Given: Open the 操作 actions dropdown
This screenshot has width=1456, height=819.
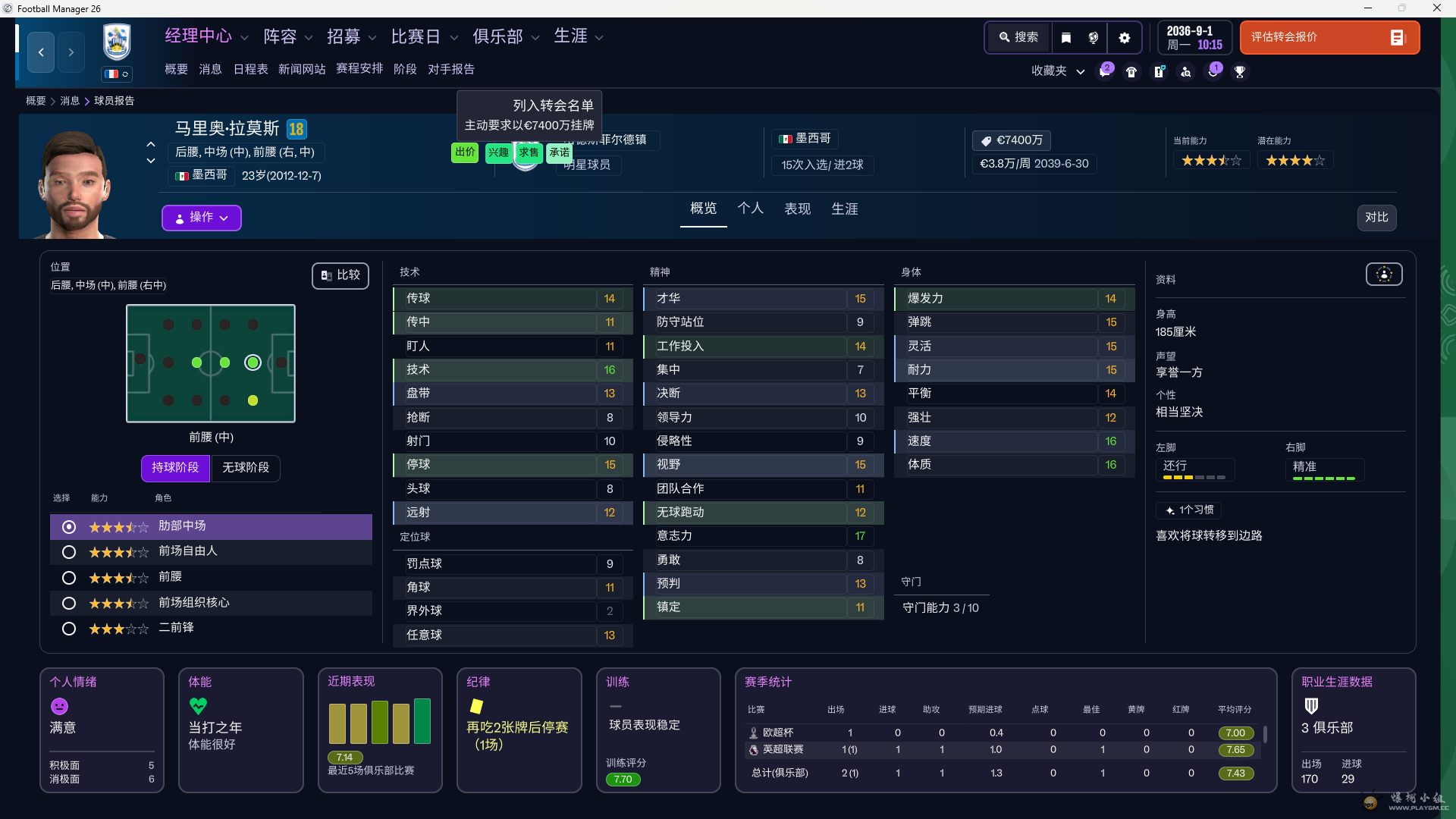Looking at the screenshot, I should pos(202,218).
